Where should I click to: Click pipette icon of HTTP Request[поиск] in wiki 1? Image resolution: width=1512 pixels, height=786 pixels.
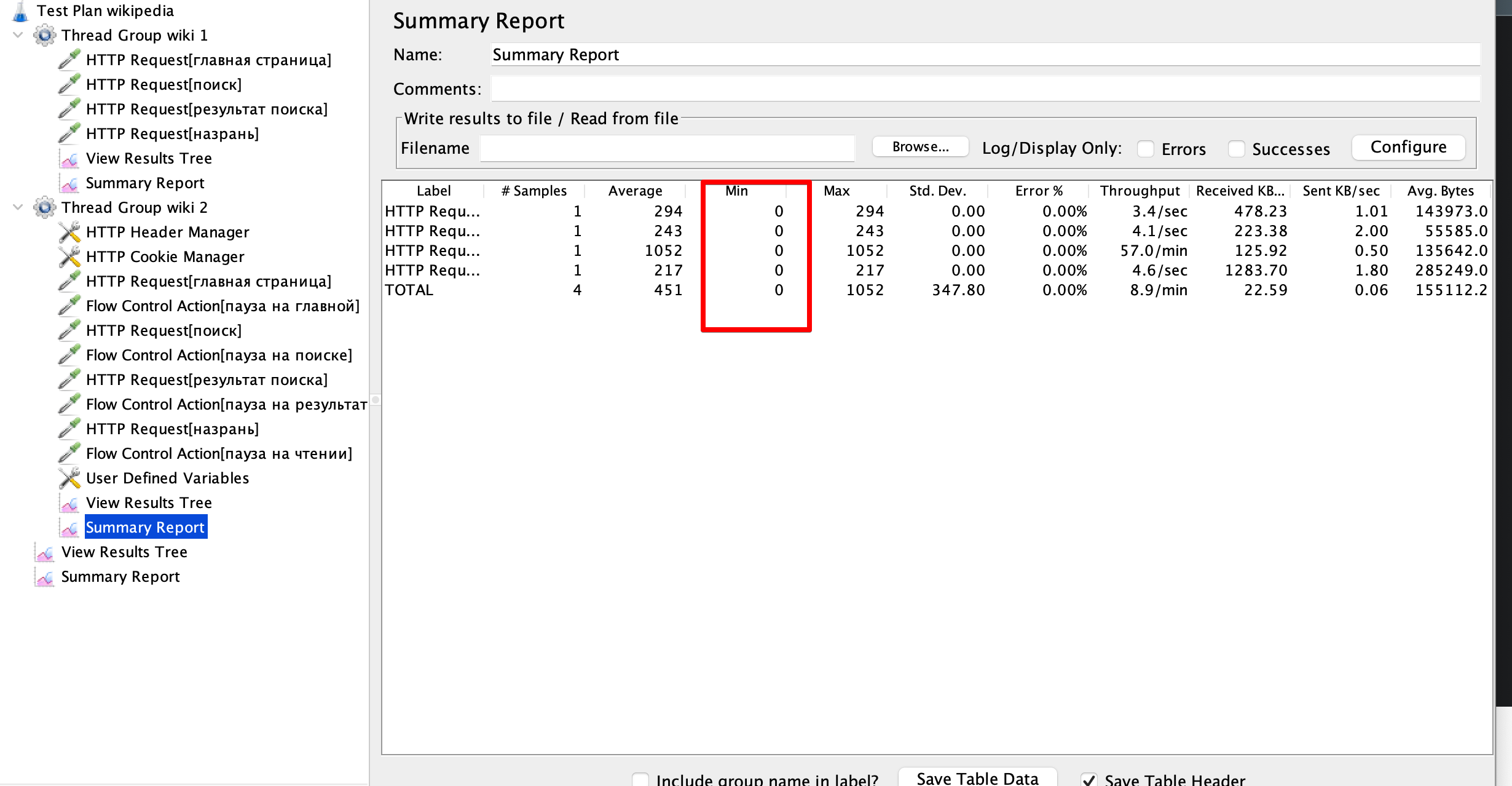tap(69, 84)
